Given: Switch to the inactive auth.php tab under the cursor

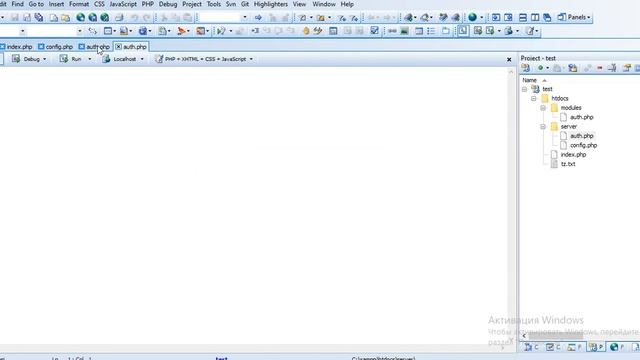Looking at the screenshot, I should [98, 47].
